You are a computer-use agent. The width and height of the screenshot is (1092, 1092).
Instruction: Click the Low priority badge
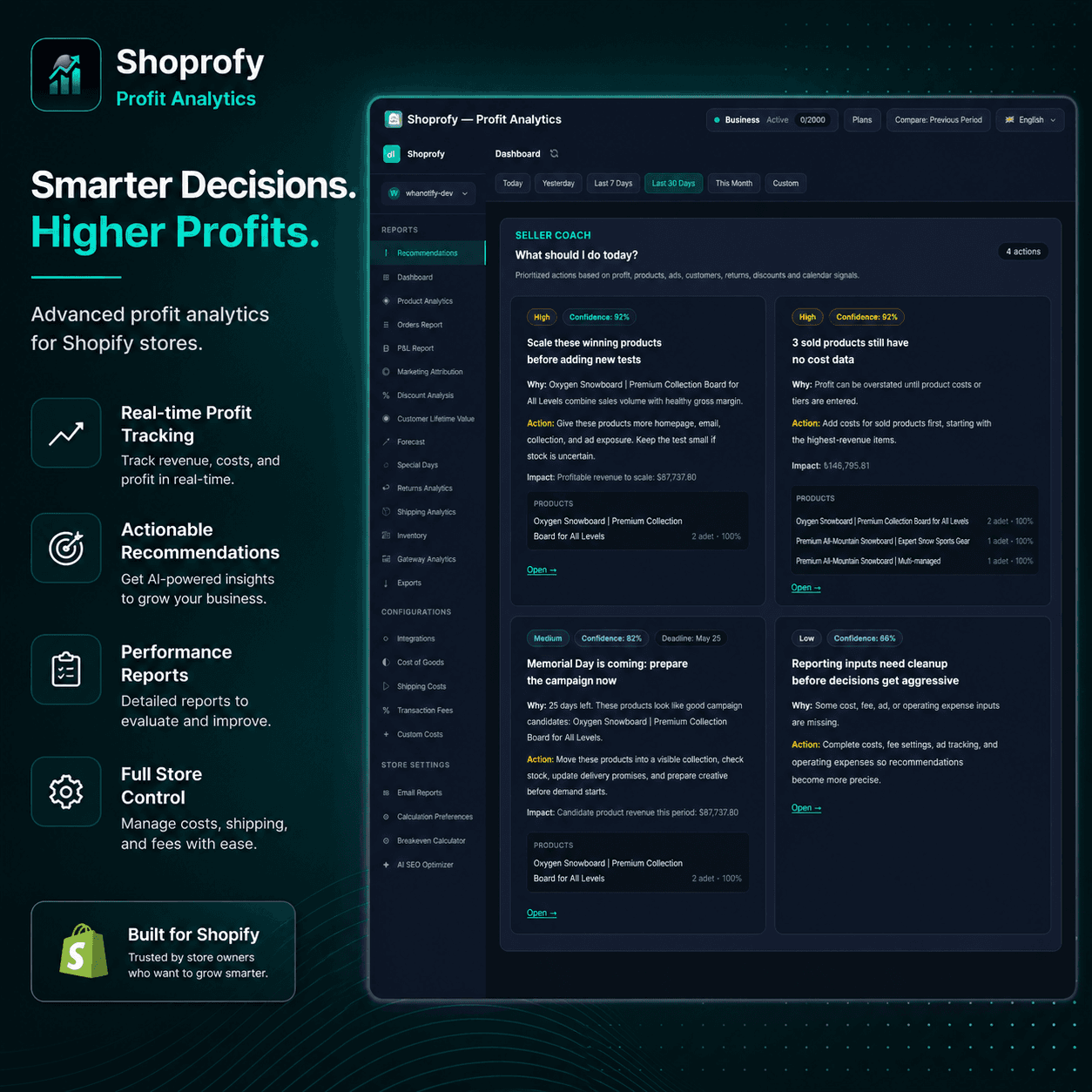[807, 638]
